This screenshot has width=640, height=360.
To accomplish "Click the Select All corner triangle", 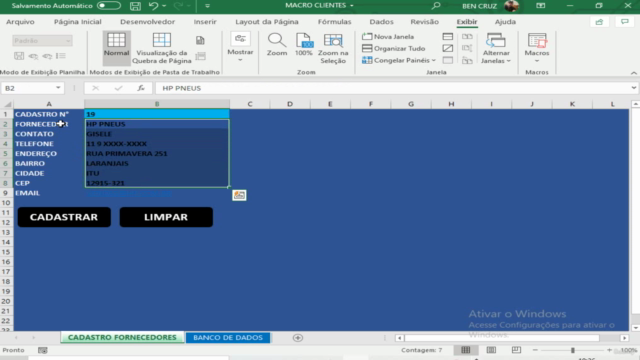I will [7, 104].
